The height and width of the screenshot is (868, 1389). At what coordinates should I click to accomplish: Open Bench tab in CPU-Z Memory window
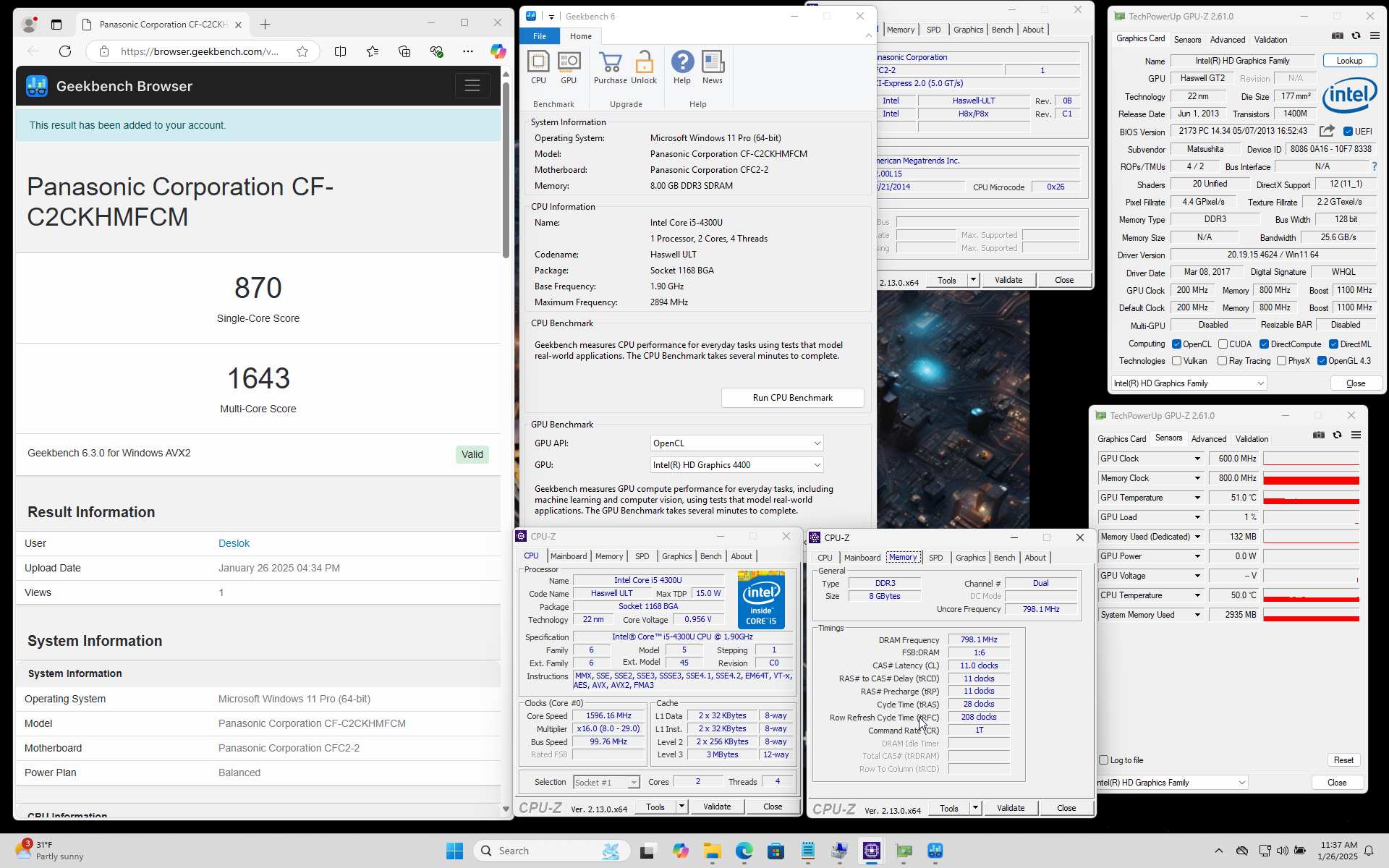(x=1004, y=558)
